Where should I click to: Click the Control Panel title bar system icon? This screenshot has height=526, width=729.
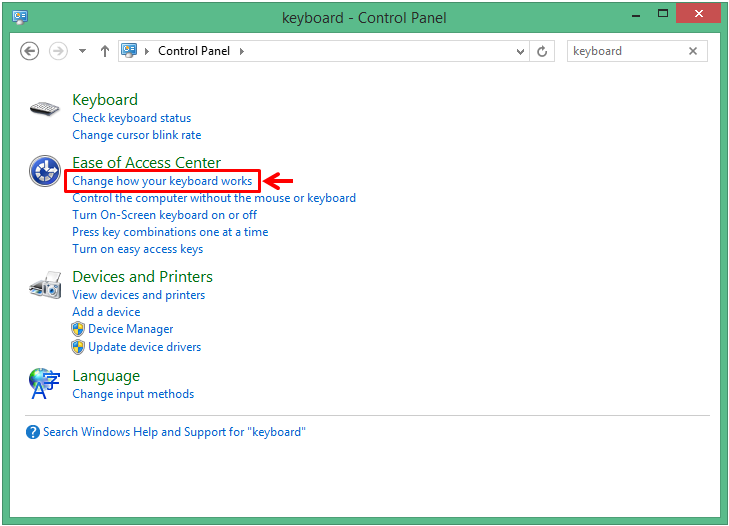click(x=20, y=17)
